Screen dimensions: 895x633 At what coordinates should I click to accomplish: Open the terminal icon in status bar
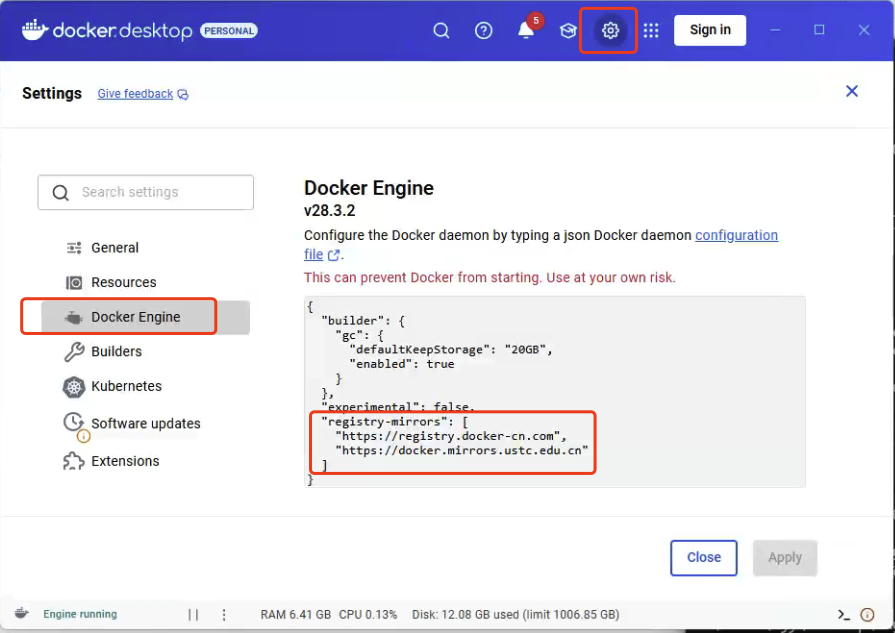(x=844, y=615)
